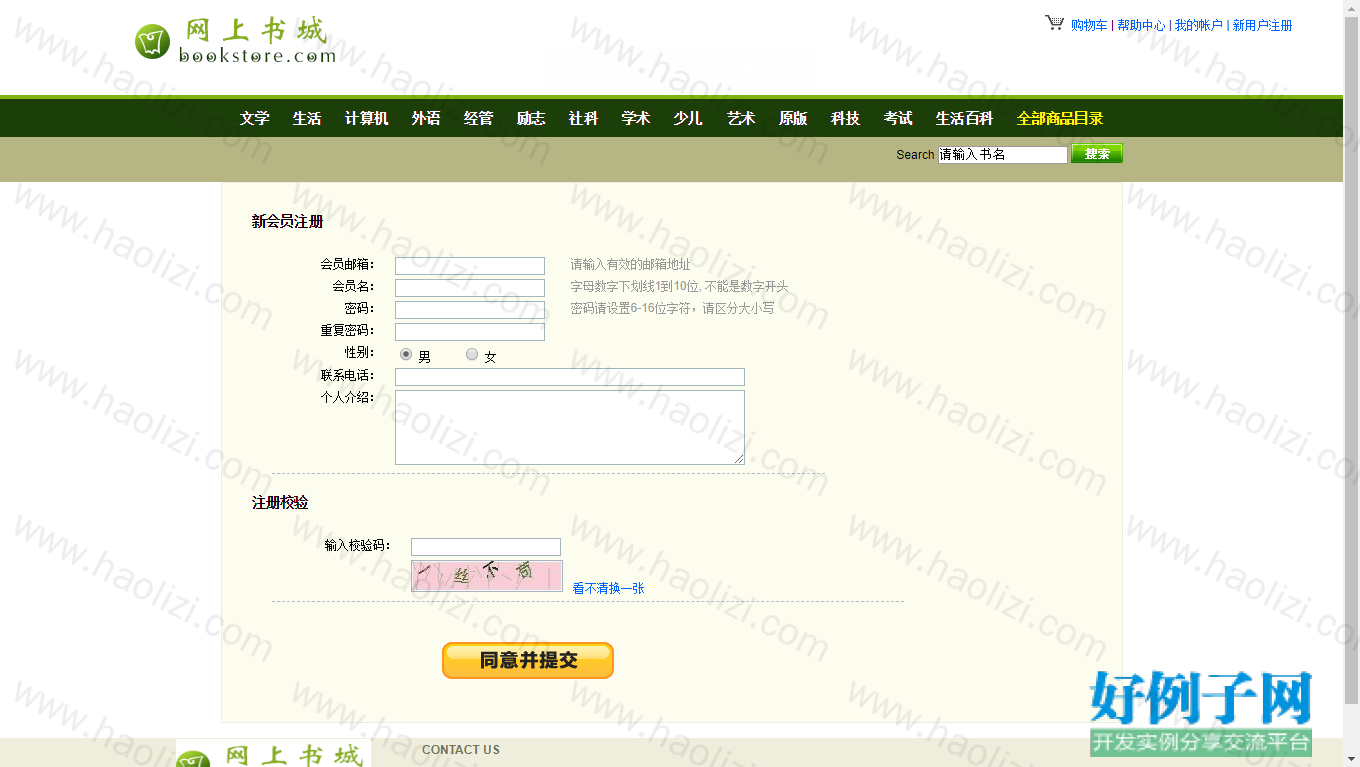Click the 注册校验 heading

coord(280,502)
